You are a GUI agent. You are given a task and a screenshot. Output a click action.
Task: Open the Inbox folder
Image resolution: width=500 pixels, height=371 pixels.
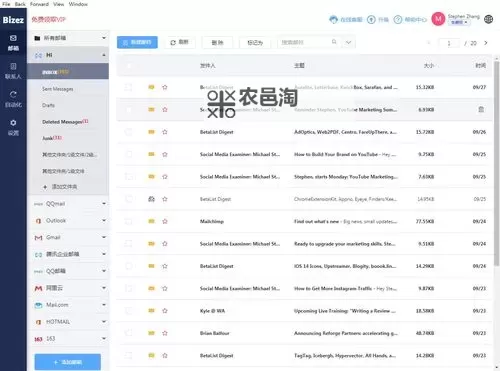[x=68, y=72]
